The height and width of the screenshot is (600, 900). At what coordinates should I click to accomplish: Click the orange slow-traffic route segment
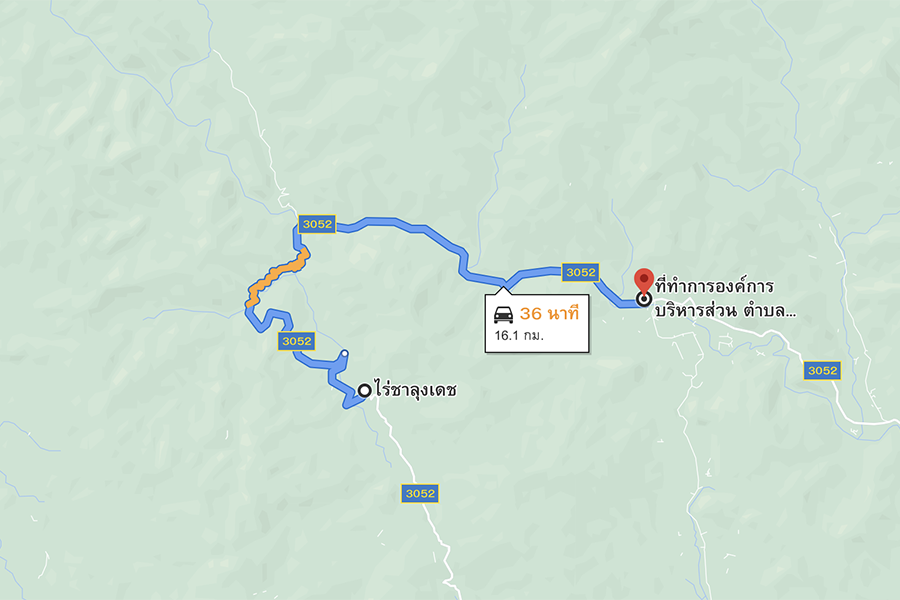[x=278, y=274]
